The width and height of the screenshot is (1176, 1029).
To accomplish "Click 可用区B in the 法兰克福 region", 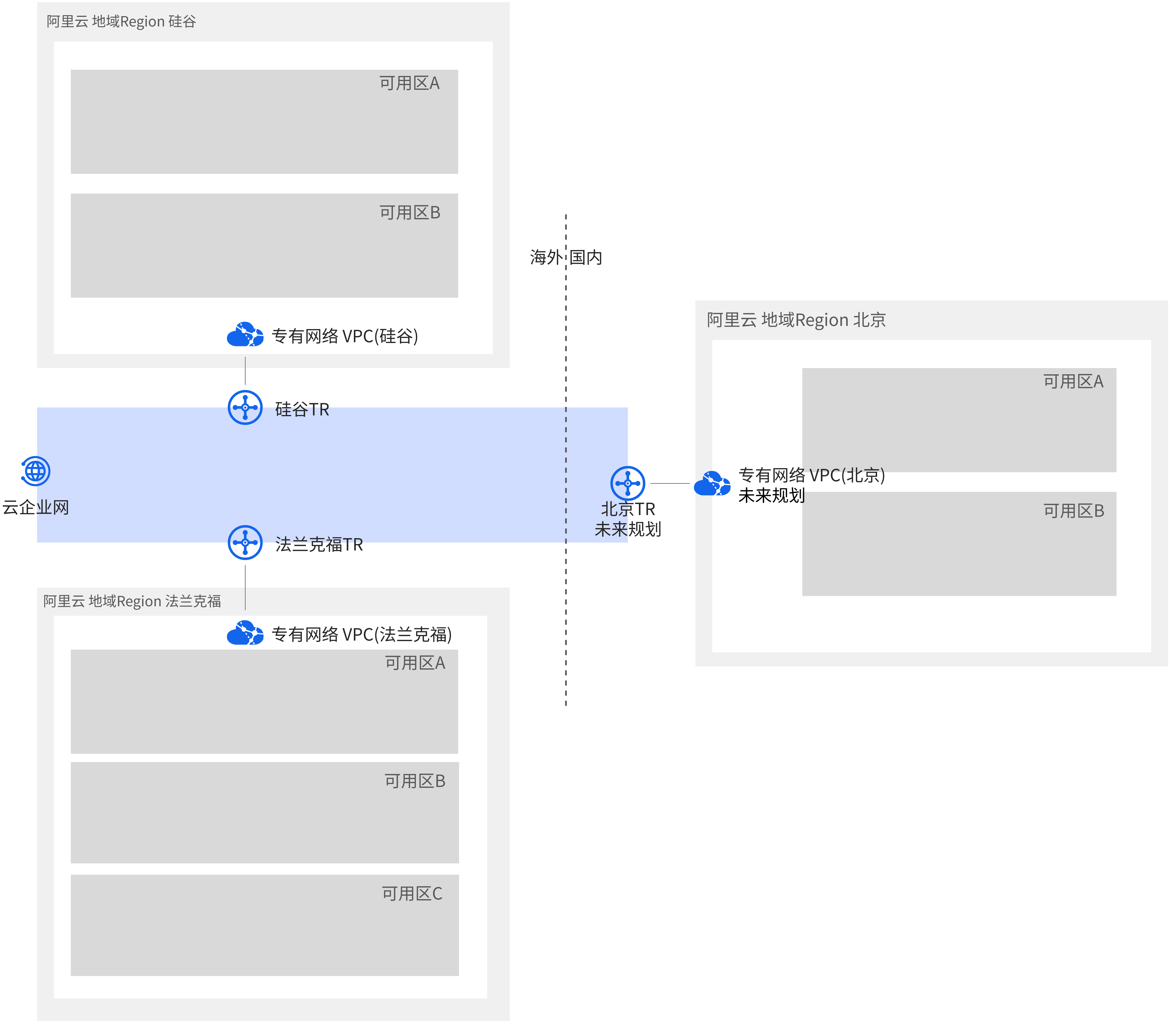I will (265, 812).
